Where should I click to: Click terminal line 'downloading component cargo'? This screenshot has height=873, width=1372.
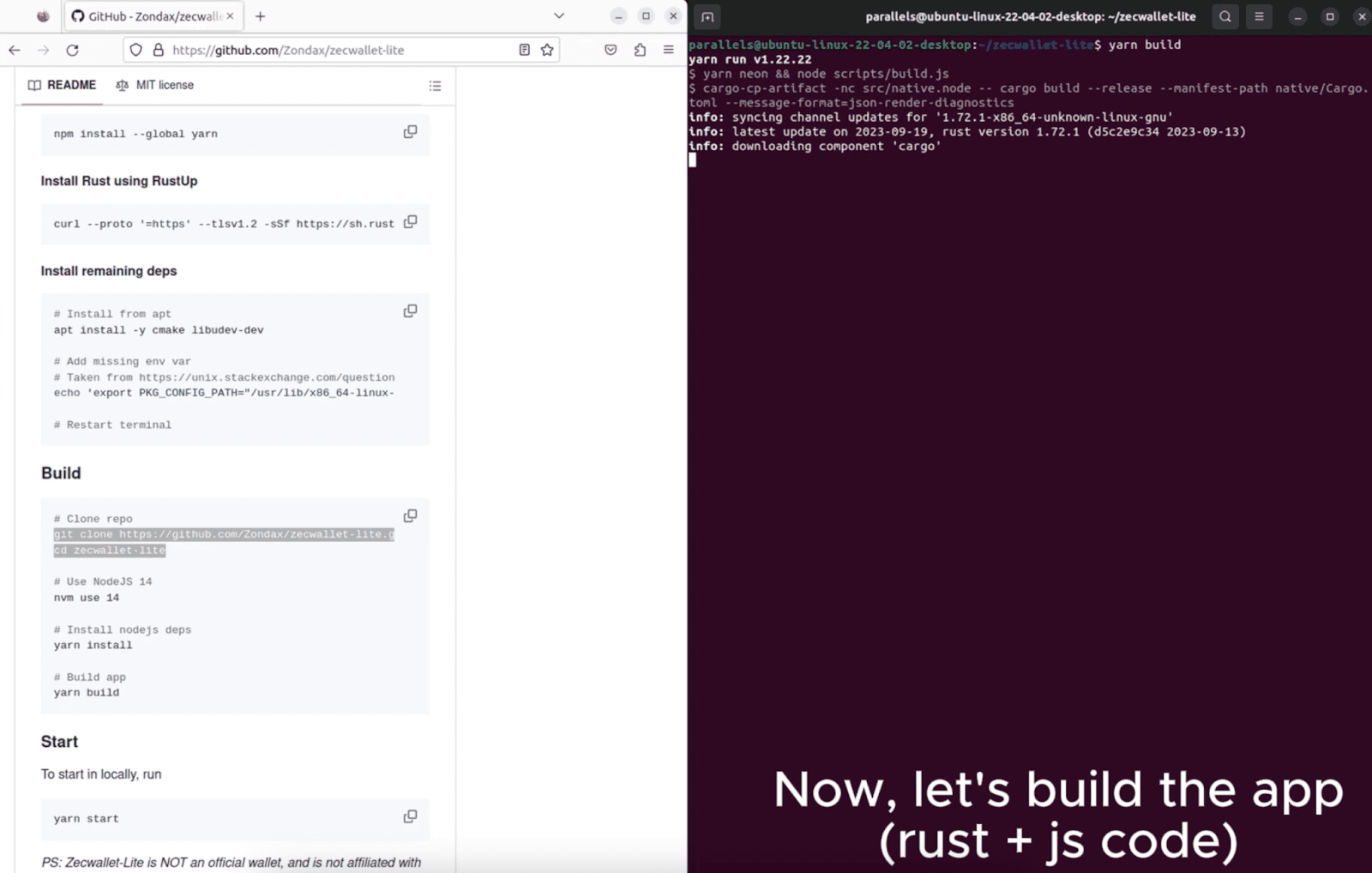pos(815,147)
